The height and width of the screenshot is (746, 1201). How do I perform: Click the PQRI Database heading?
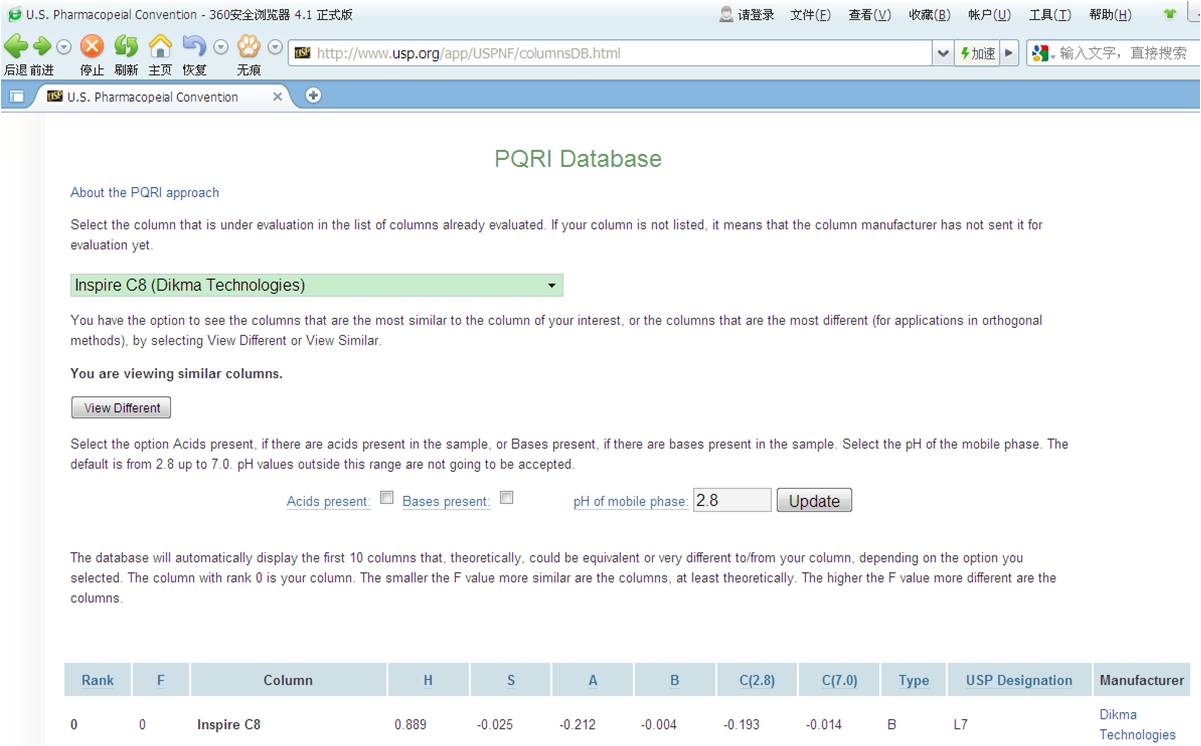(x=578, y=158)
